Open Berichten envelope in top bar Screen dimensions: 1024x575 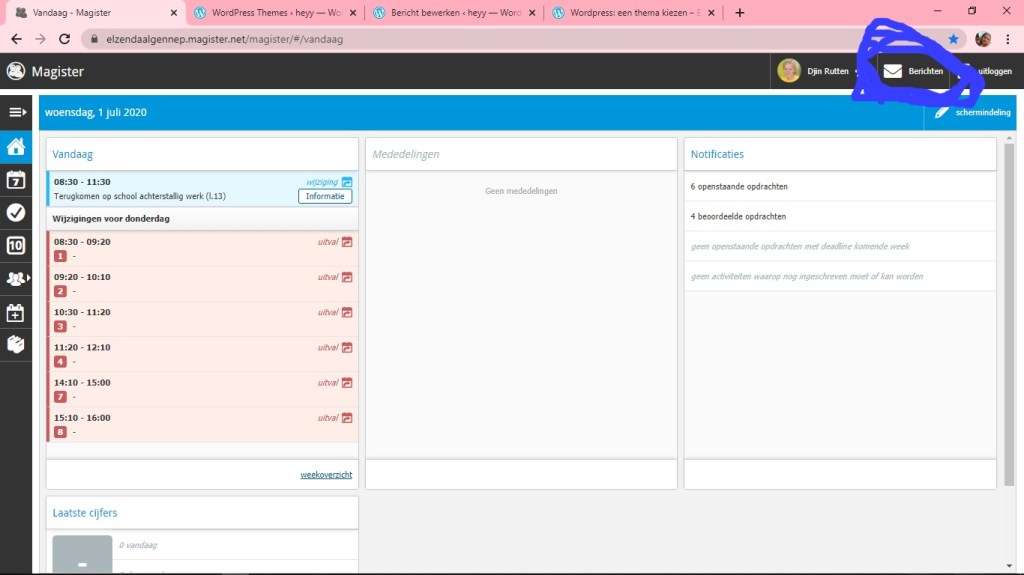pos(913,71)
